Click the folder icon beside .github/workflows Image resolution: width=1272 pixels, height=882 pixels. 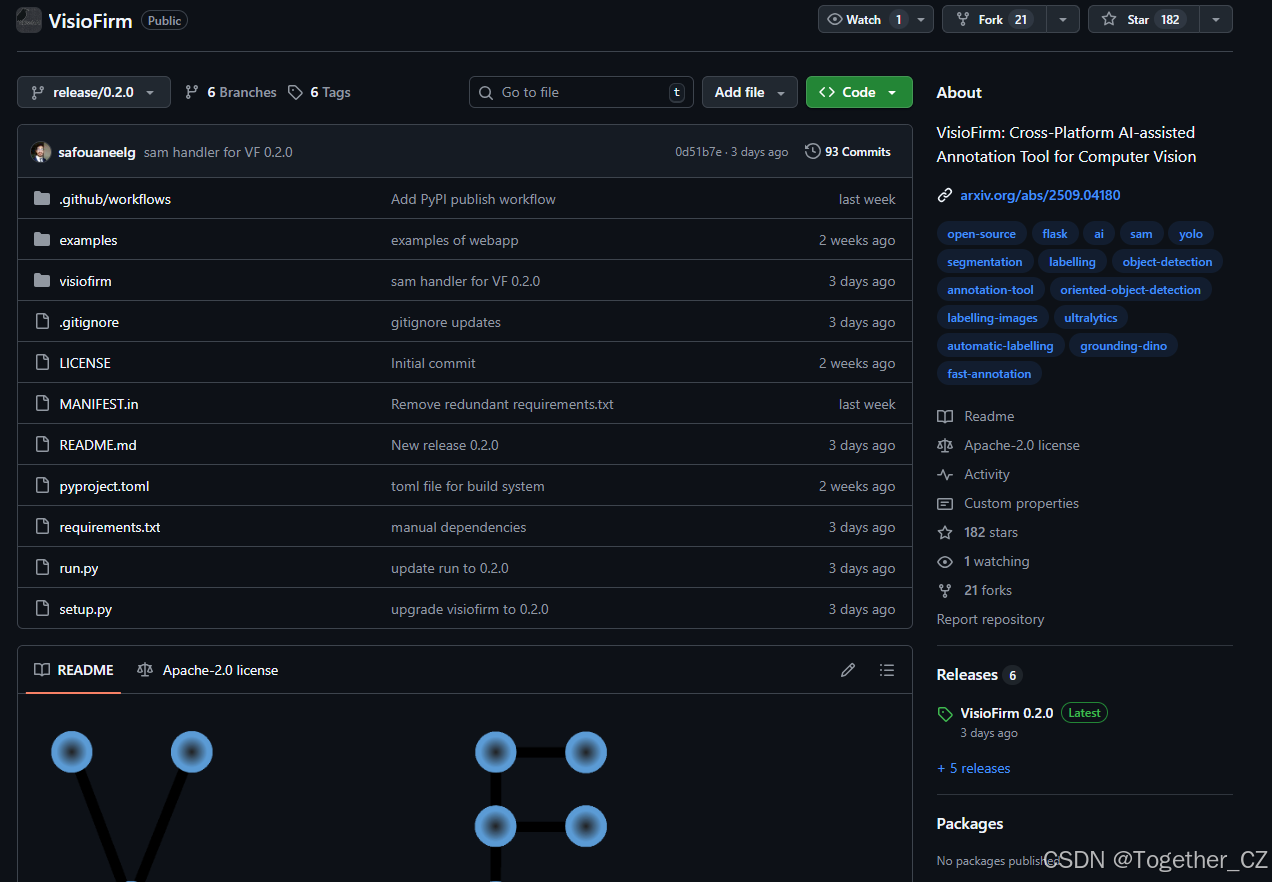[42, 199]
